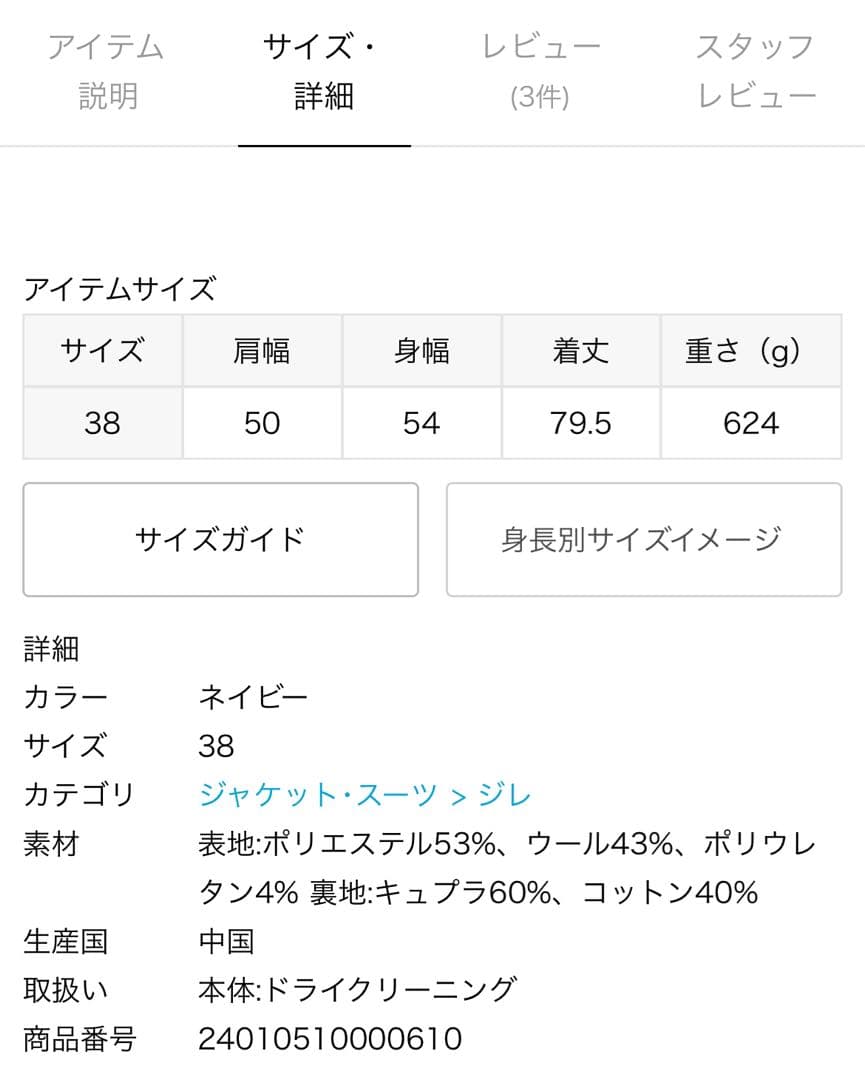865x1080 pixels.
Task: Click the ネイビー color value
Action: (253, 698)
